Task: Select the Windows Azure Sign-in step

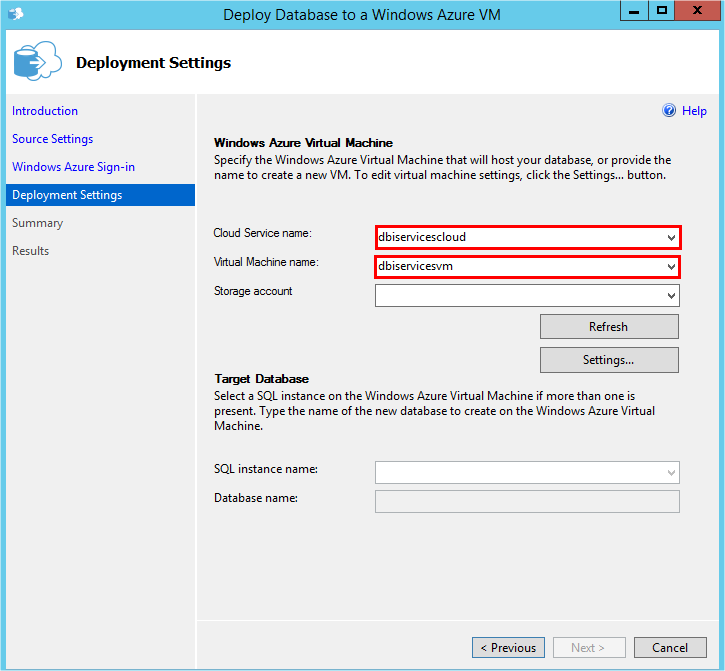Action: pyautogui.click(x=73, y=167)
